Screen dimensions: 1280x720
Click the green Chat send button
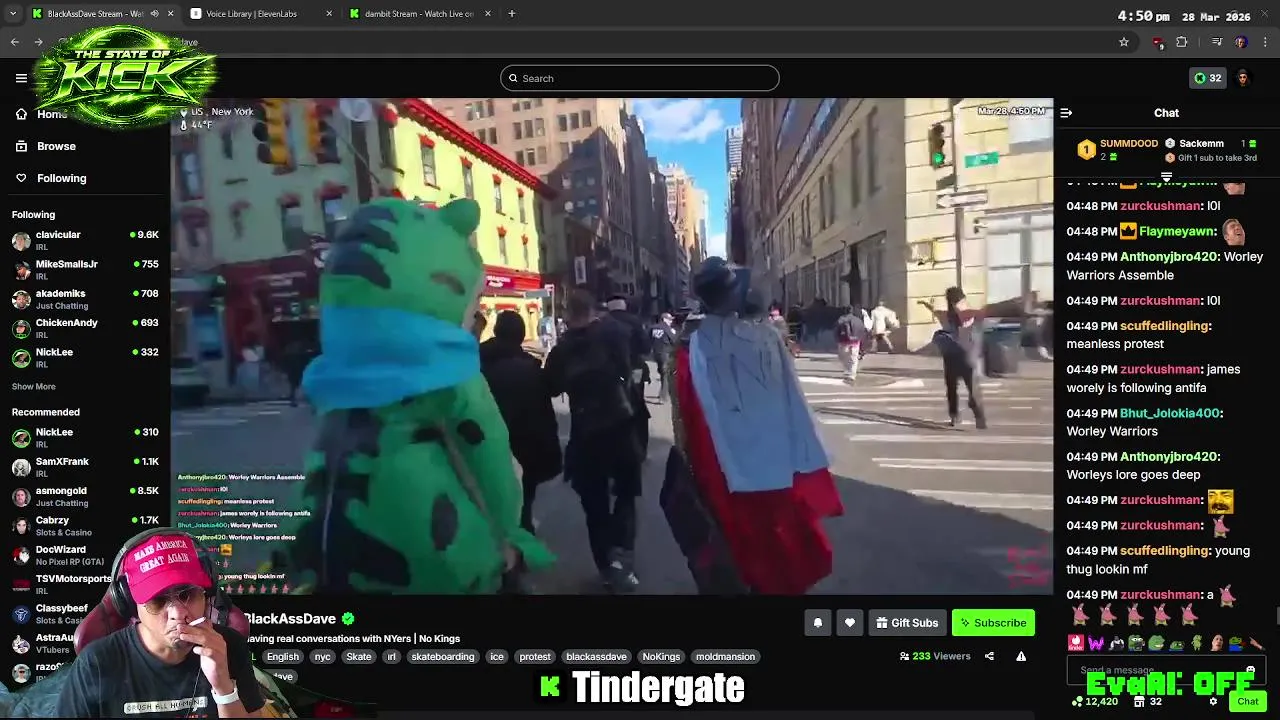click(x=1248, y=701)
